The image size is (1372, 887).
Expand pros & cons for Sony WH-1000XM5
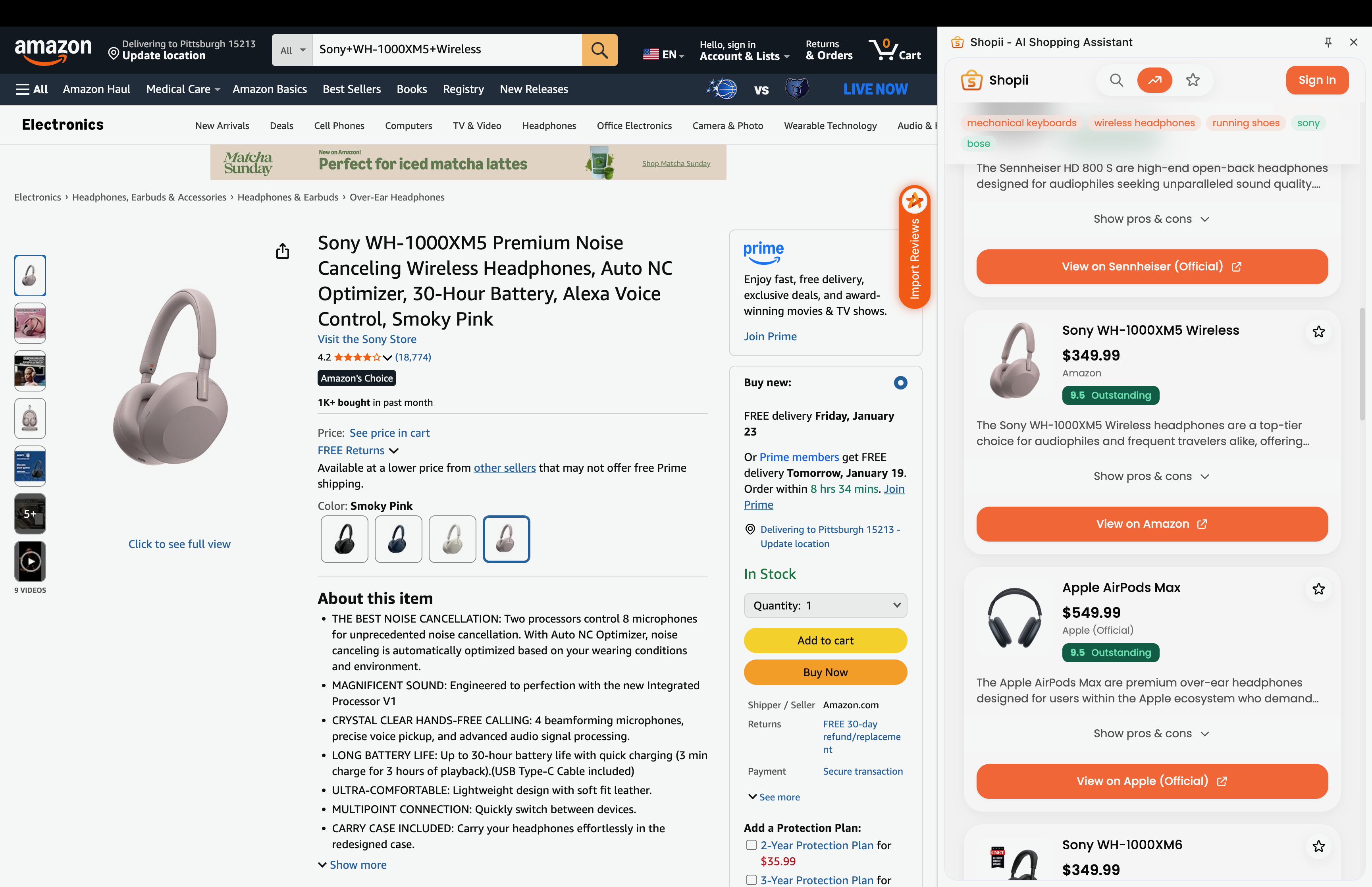[x=1151, y=476]
